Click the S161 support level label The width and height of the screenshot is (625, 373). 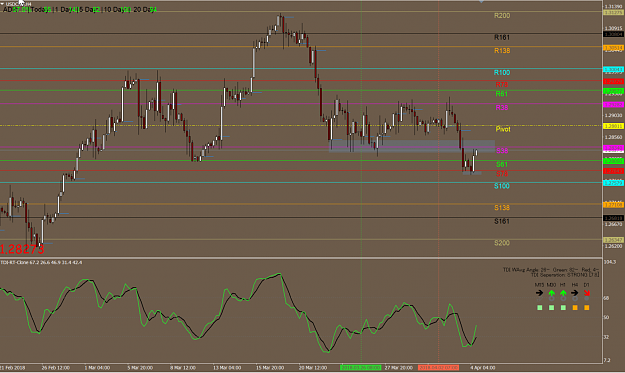[x=502, y=221]
